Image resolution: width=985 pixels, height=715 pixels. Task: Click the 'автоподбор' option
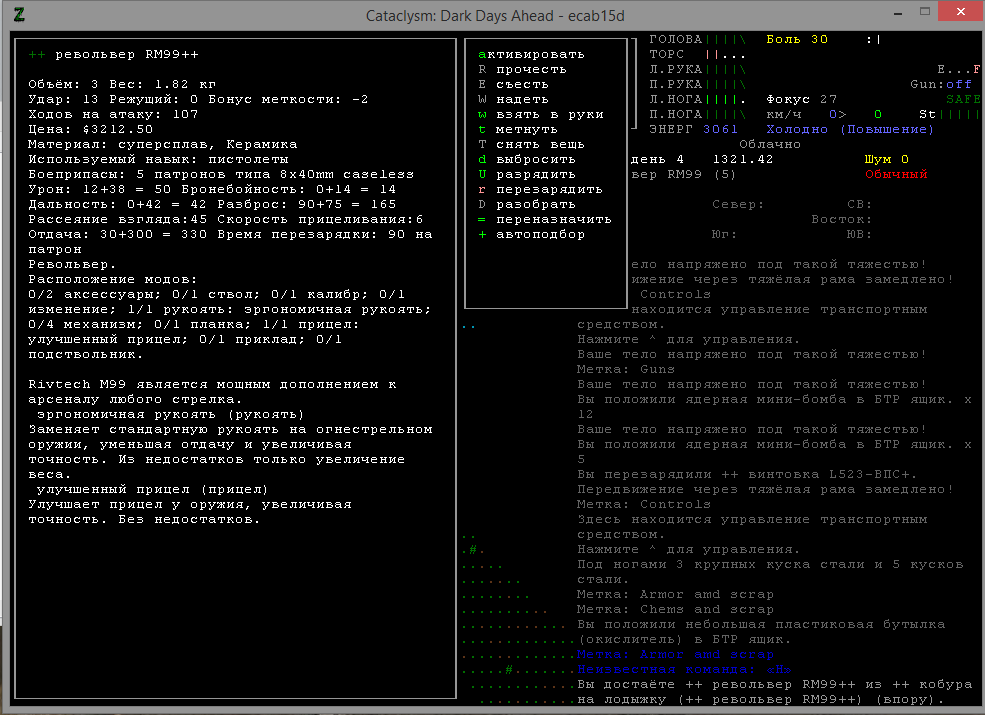click(531, 236)
